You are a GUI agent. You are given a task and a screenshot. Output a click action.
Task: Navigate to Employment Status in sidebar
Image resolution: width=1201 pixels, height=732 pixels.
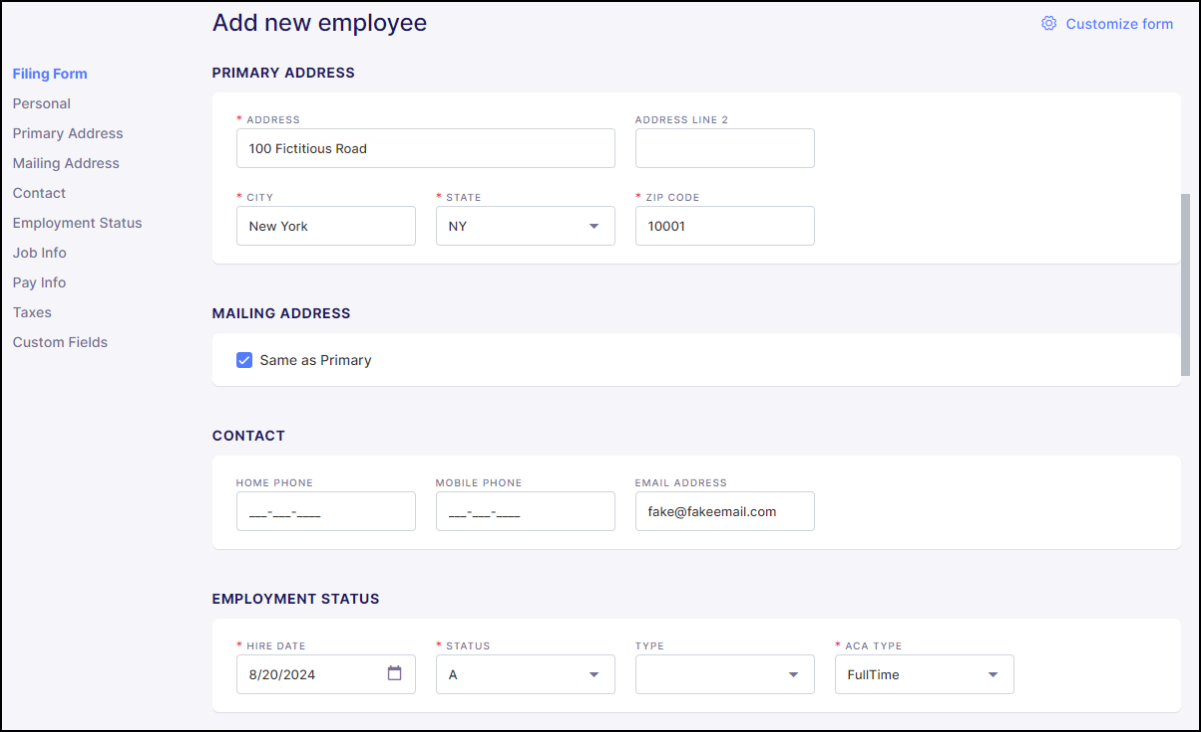click(77, 223)
